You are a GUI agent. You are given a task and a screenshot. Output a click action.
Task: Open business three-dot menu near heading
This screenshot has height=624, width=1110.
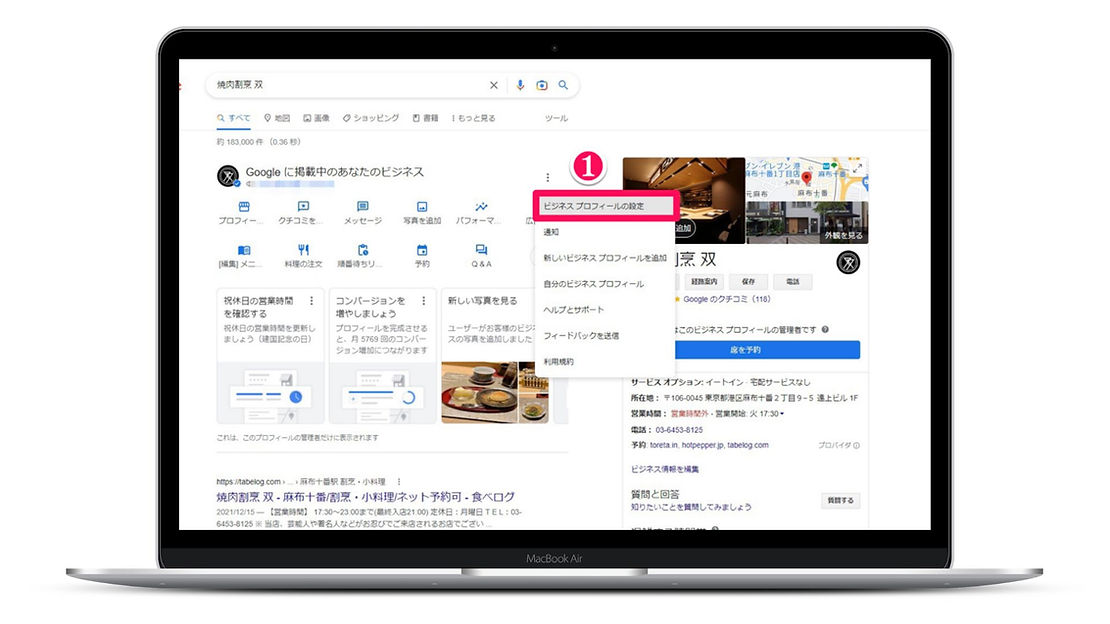(548, 177)
